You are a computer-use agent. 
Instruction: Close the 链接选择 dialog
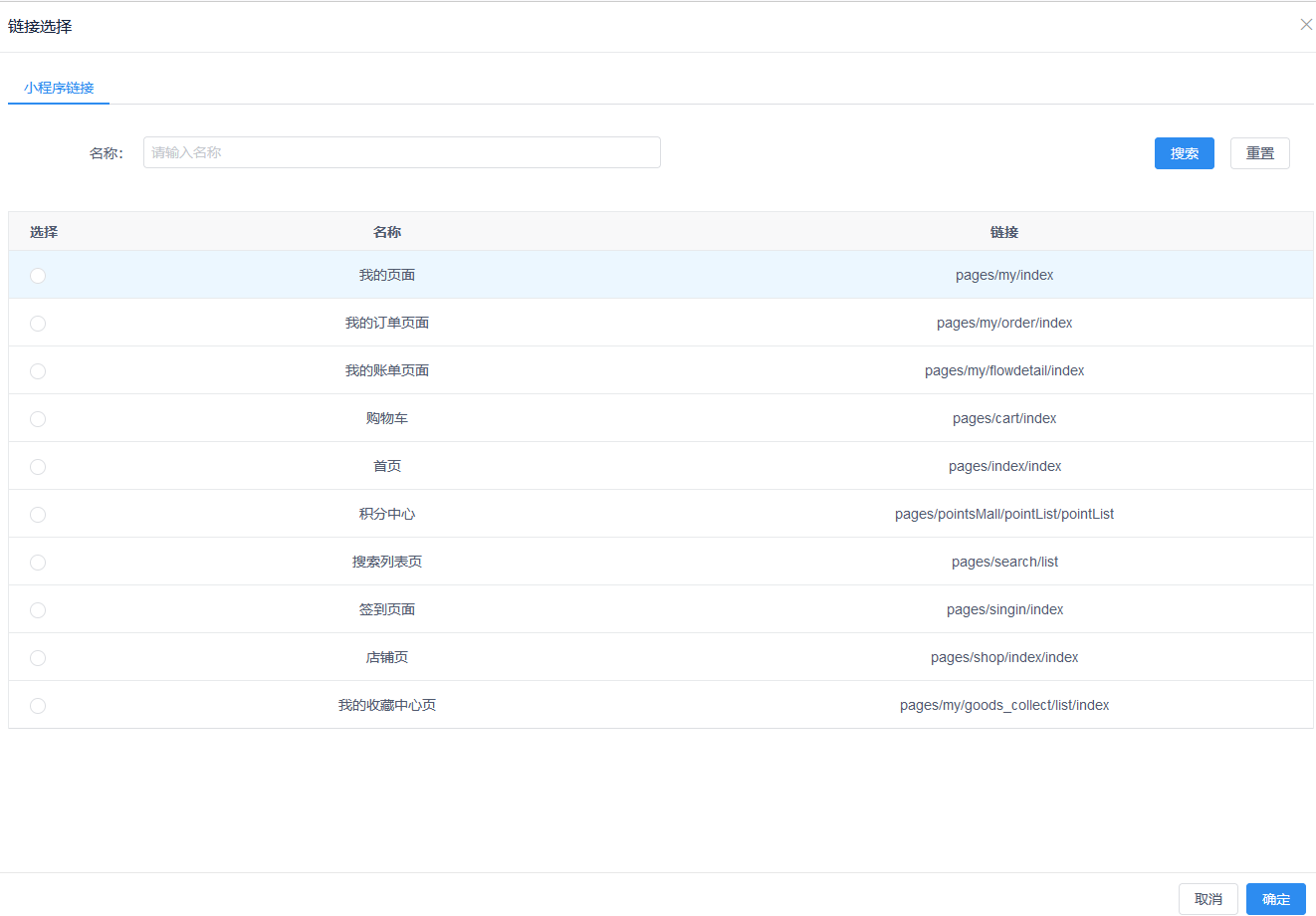click(1306, 25)
